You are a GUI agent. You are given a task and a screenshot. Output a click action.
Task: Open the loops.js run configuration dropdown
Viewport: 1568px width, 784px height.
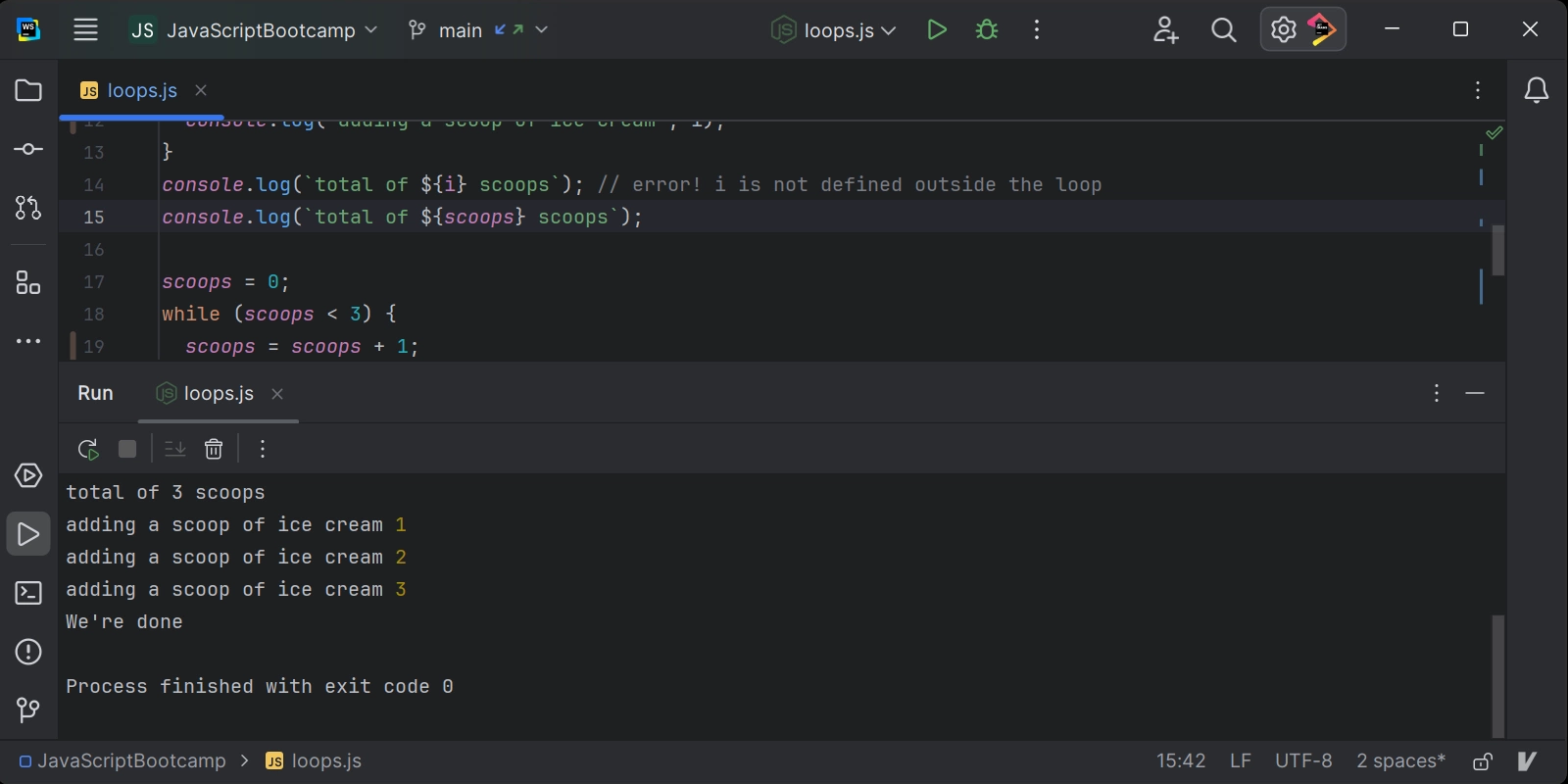[x=834, y=29]
